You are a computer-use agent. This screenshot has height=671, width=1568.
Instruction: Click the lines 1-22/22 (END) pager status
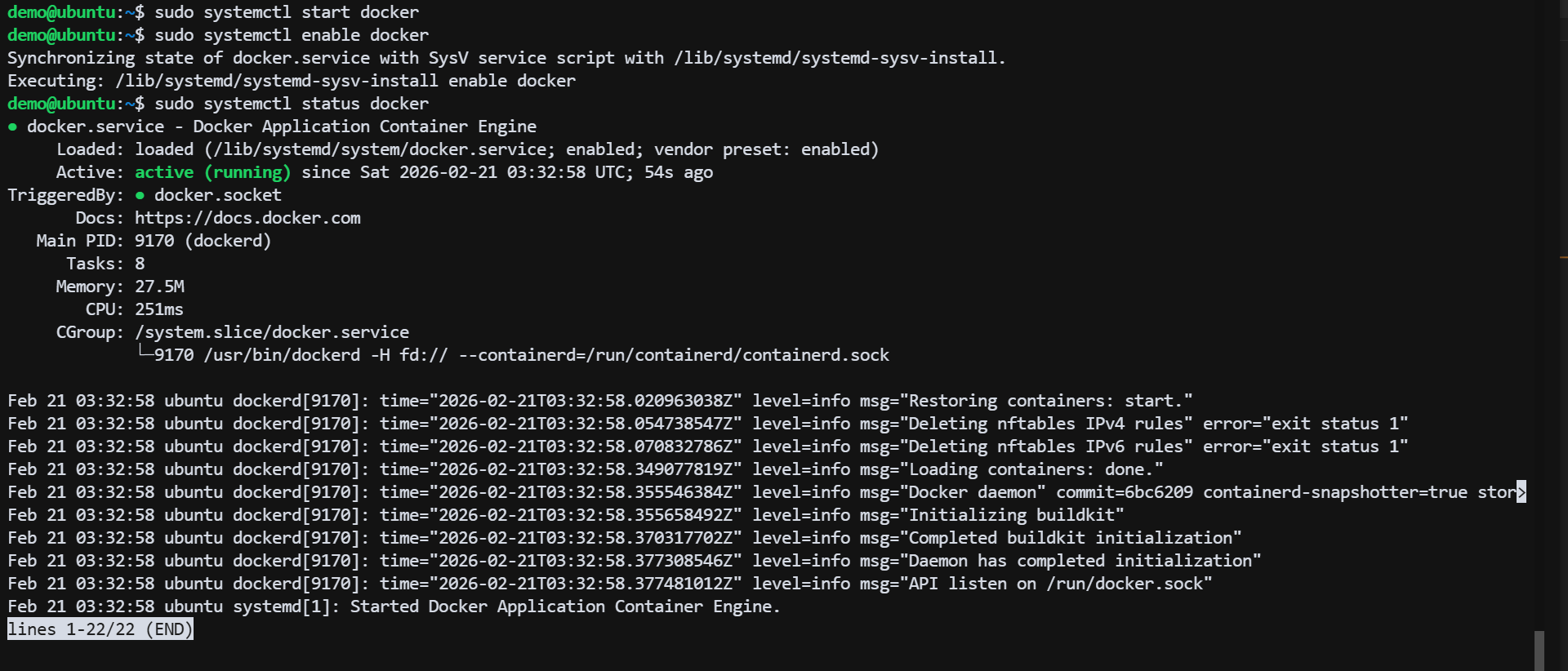coord(100,629)
